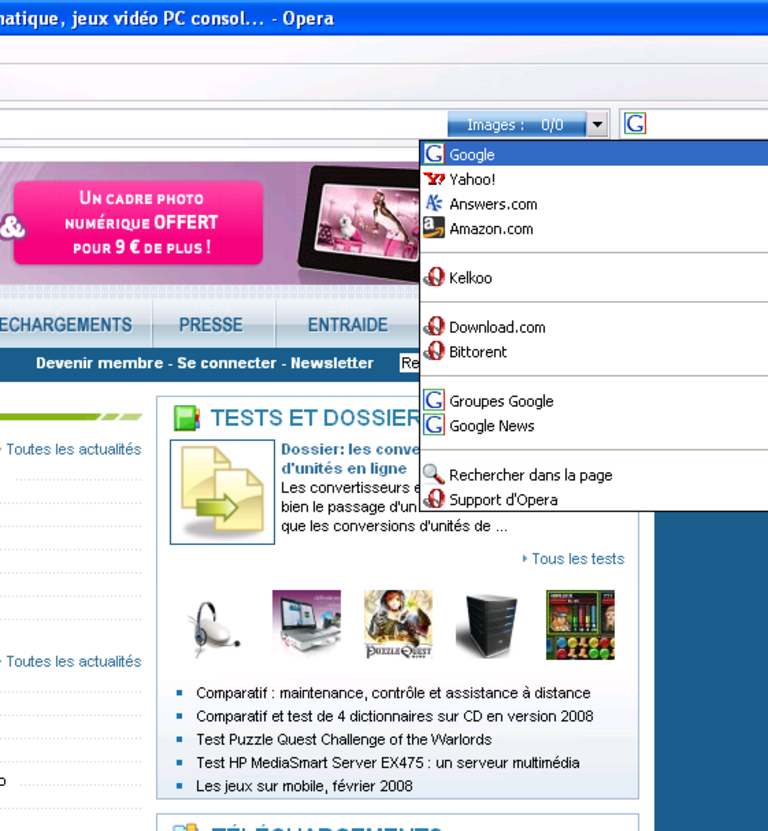
Task: Open the ENTRAIDE navigation tab
Action: pos(348,324)
